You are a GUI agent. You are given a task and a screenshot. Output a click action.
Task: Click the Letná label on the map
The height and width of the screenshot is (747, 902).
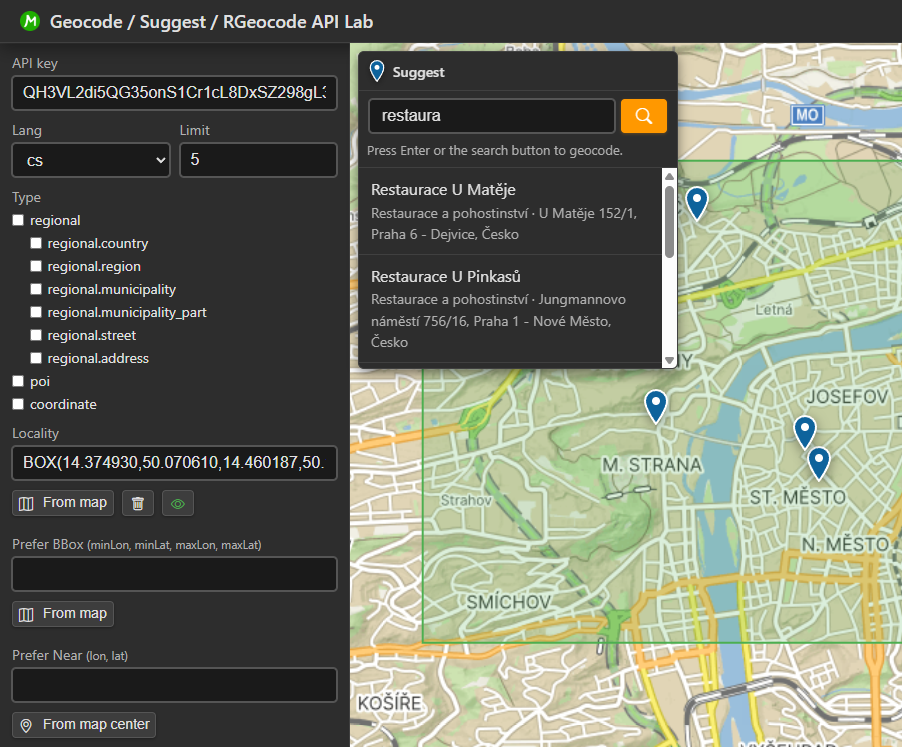774,310
